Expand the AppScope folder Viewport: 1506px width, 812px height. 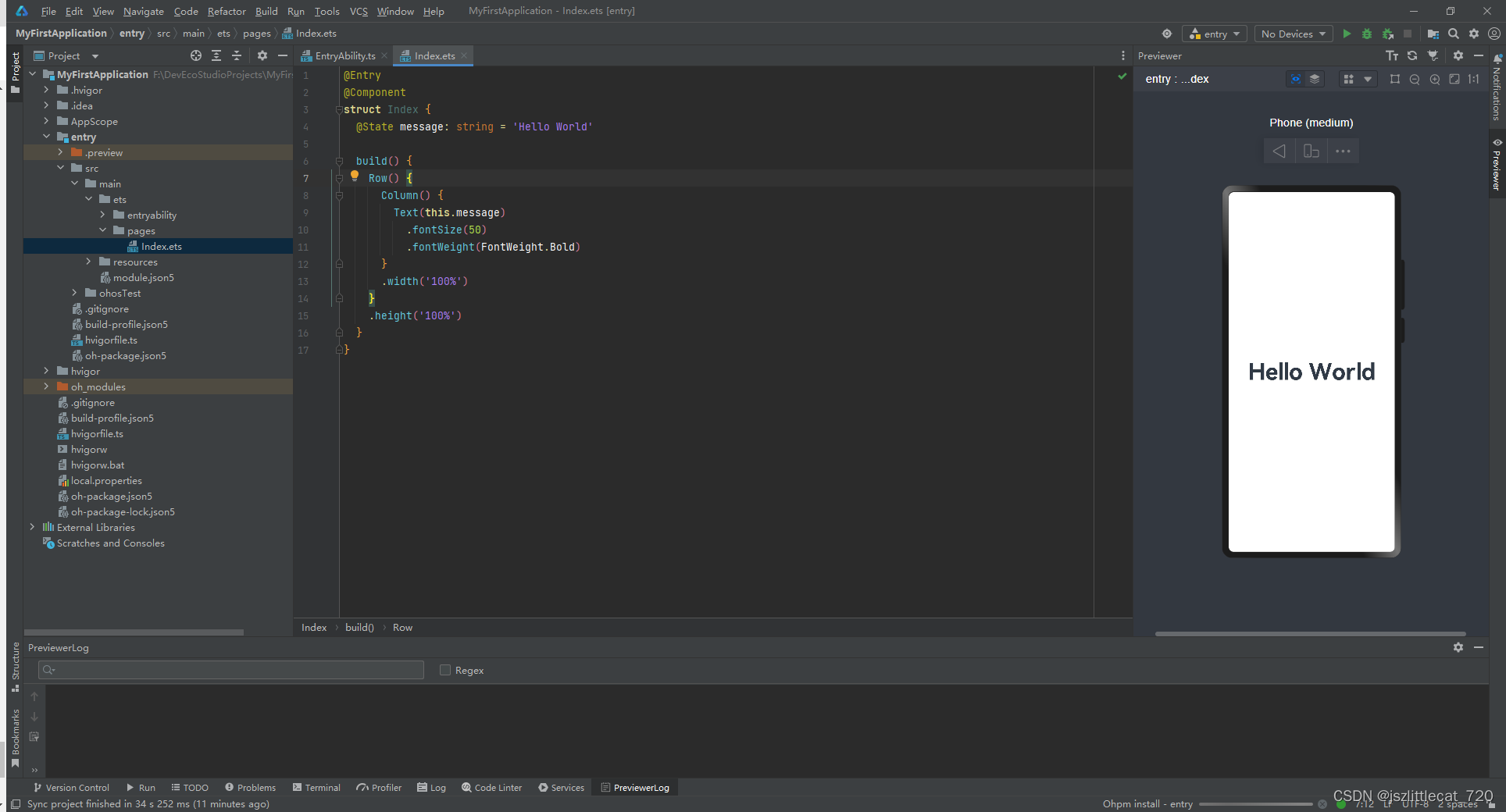47,121
